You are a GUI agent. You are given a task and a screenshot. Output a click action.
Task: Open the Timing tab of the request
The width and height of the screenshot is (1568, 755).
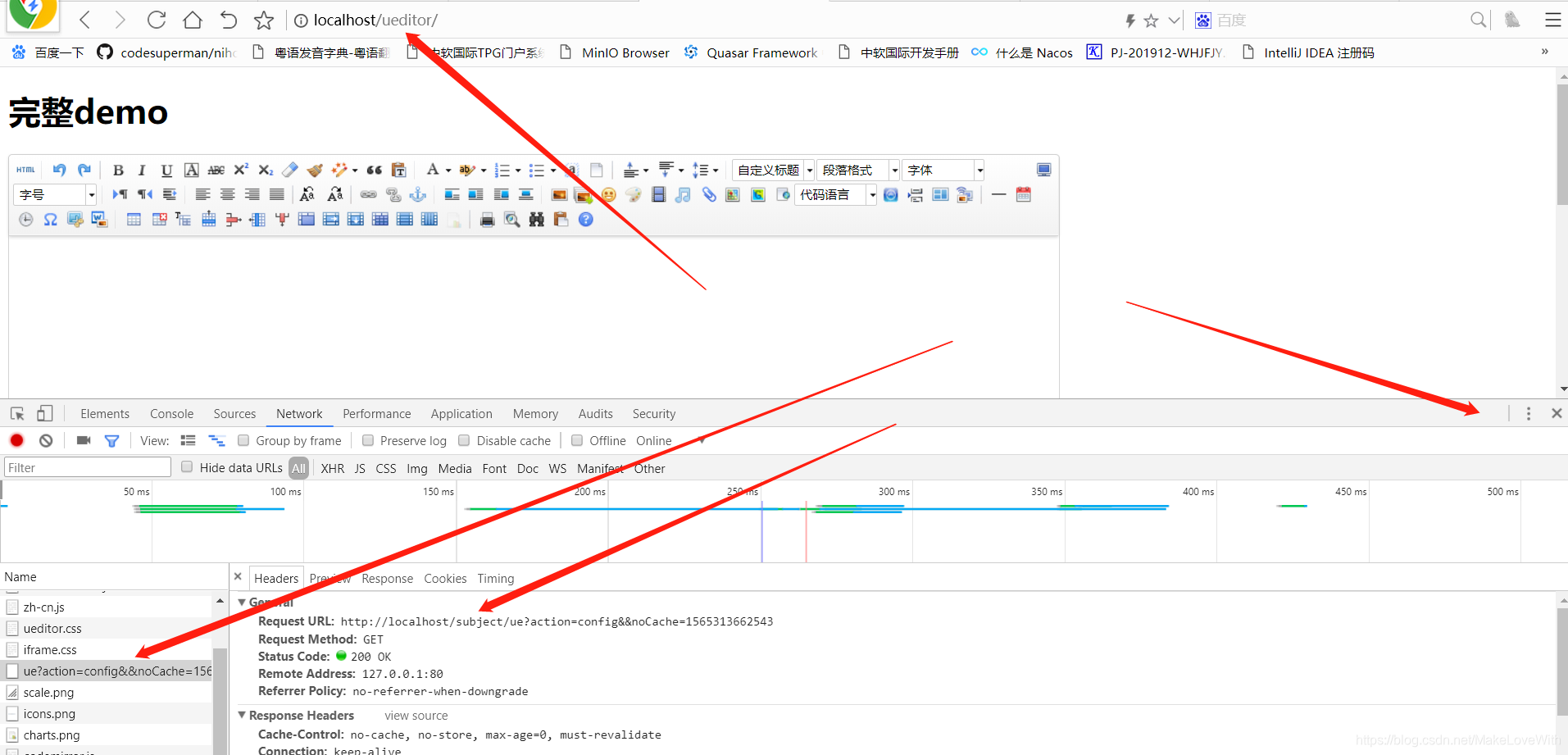pyautogui.click(x=495, y=579)
